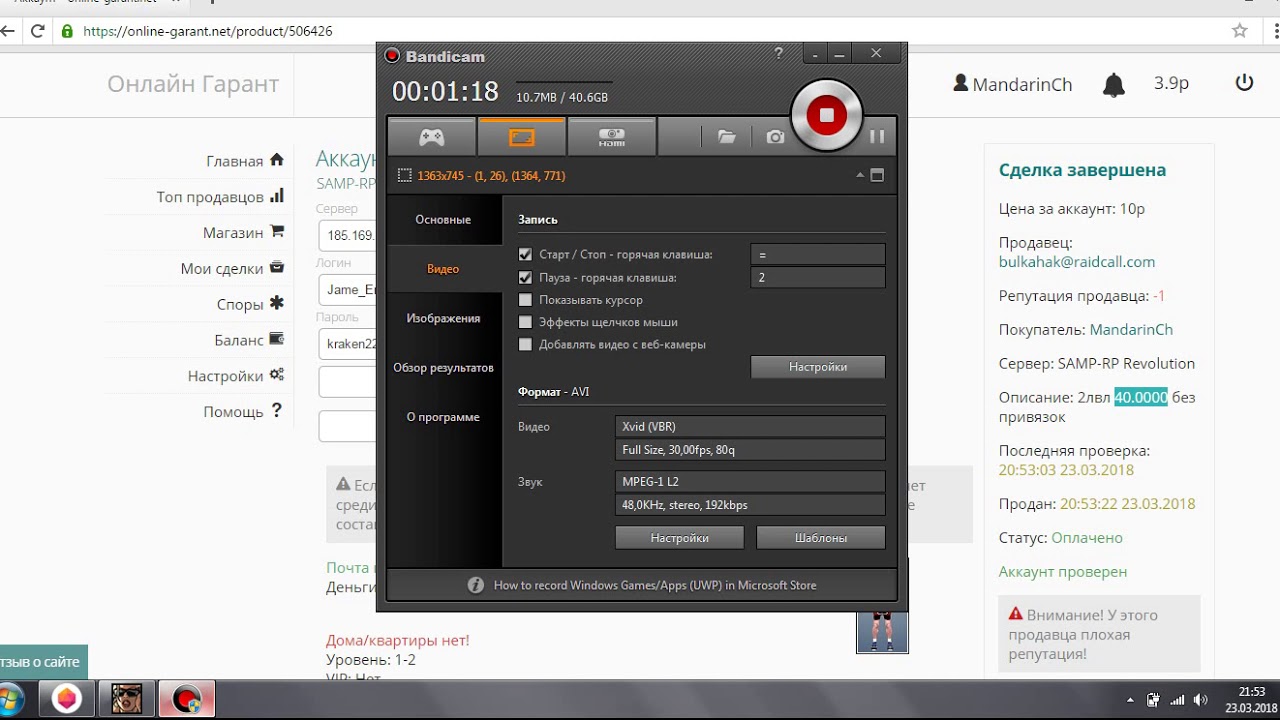Click the Пауза hotkey field

pyautogui.click(x=818, y=277)
